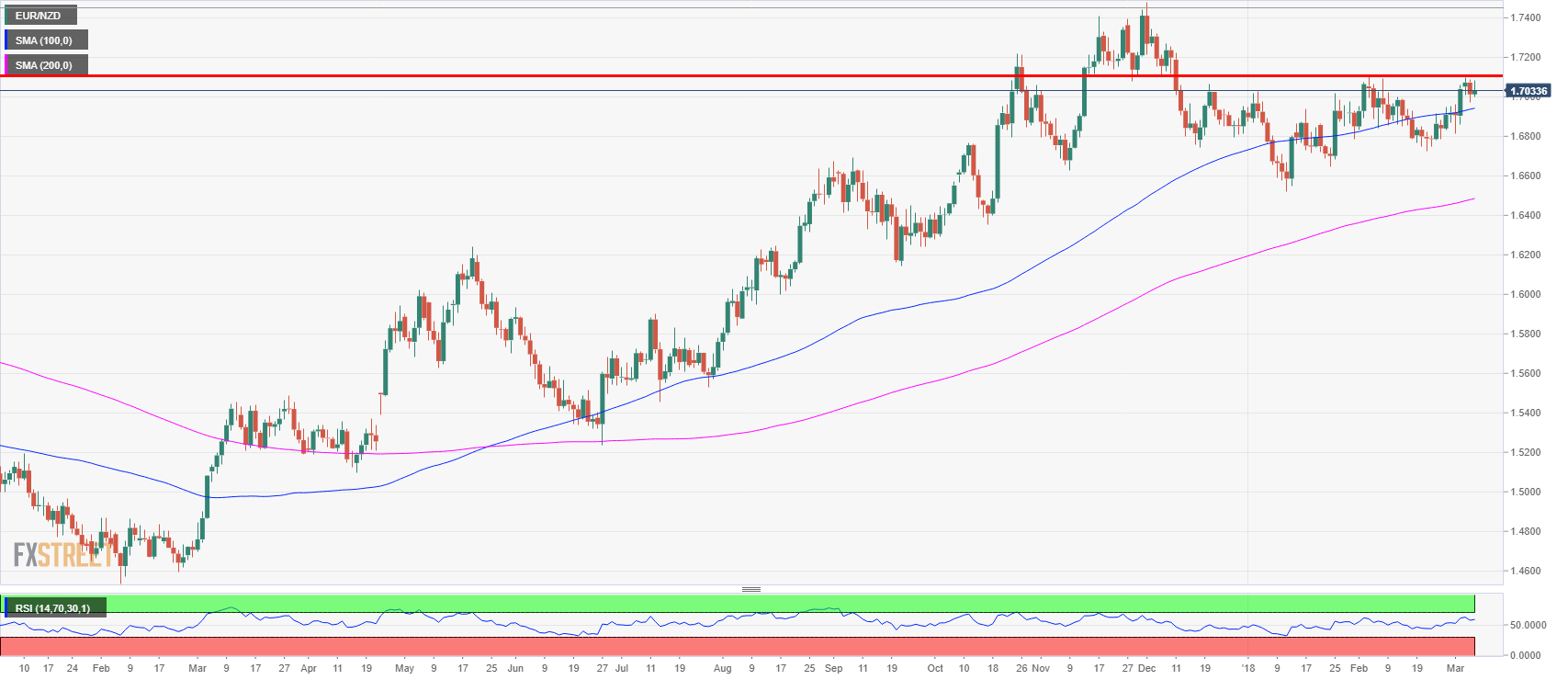This screenshot has height=680, width=1568.
Task: Click the 1.4800 price axis label
Action: 1528,531
